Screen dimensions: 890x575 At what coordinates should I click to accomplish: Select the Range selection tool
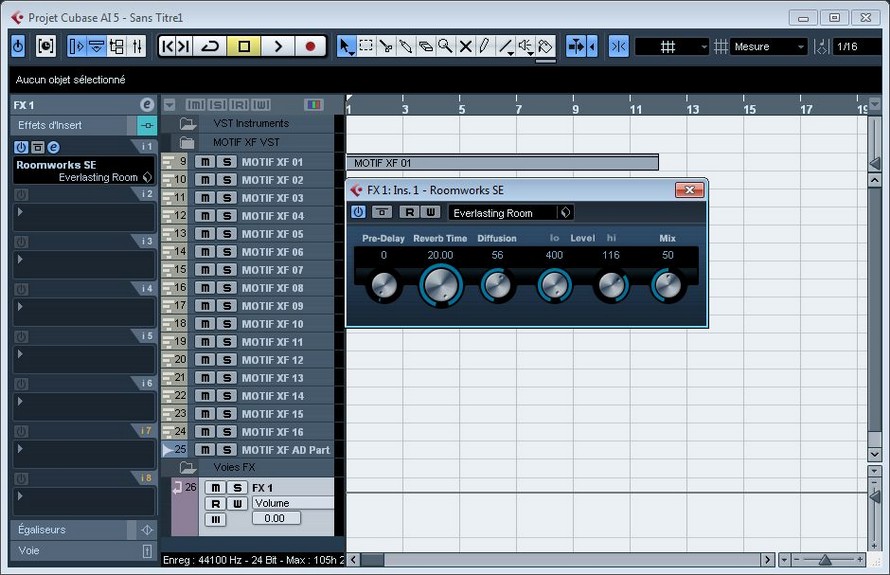[366, 46]
